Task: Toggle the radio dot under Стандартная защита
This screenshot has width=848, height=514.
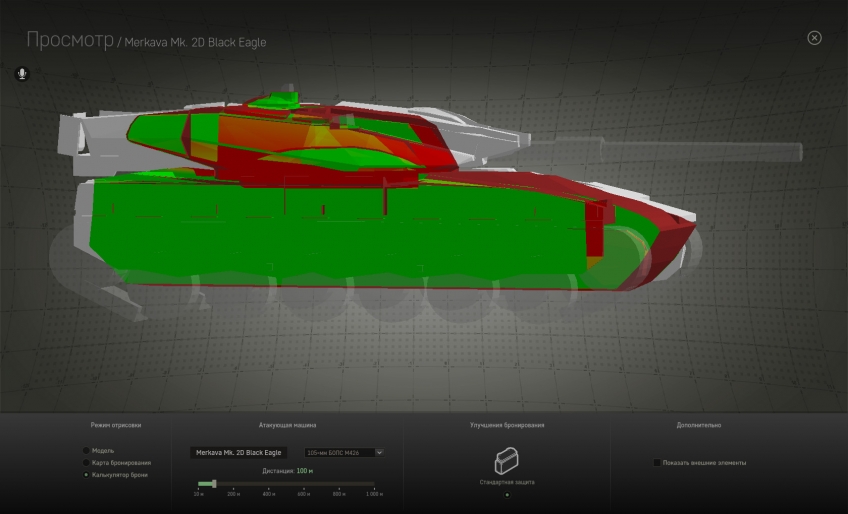Action: click(507, 495)
